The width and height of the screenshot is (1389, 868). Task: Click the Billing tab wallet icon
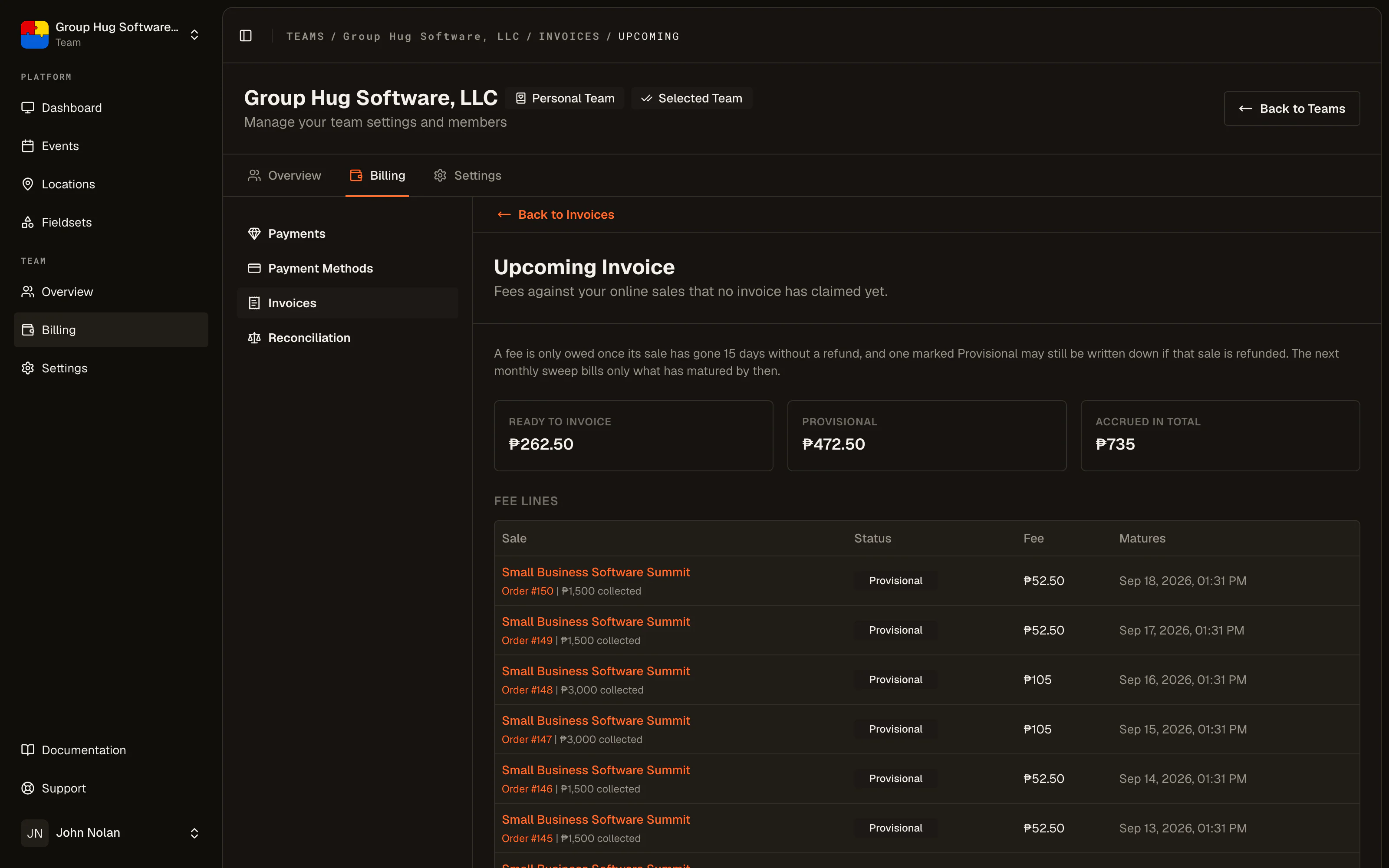pos(356,175)
